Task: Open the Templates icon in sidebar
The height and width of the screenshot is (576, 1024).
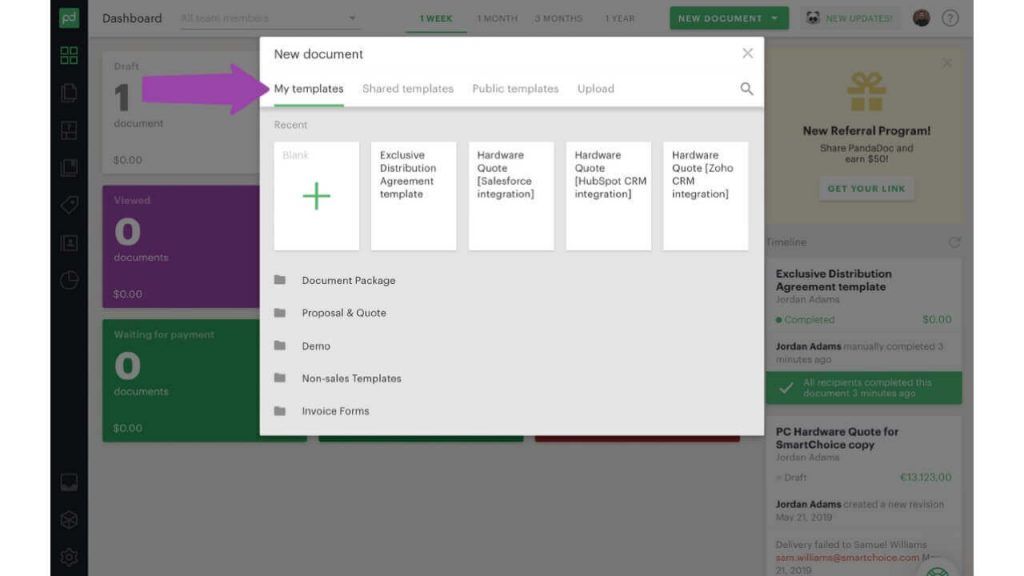Action: click(x=69, y=130)
